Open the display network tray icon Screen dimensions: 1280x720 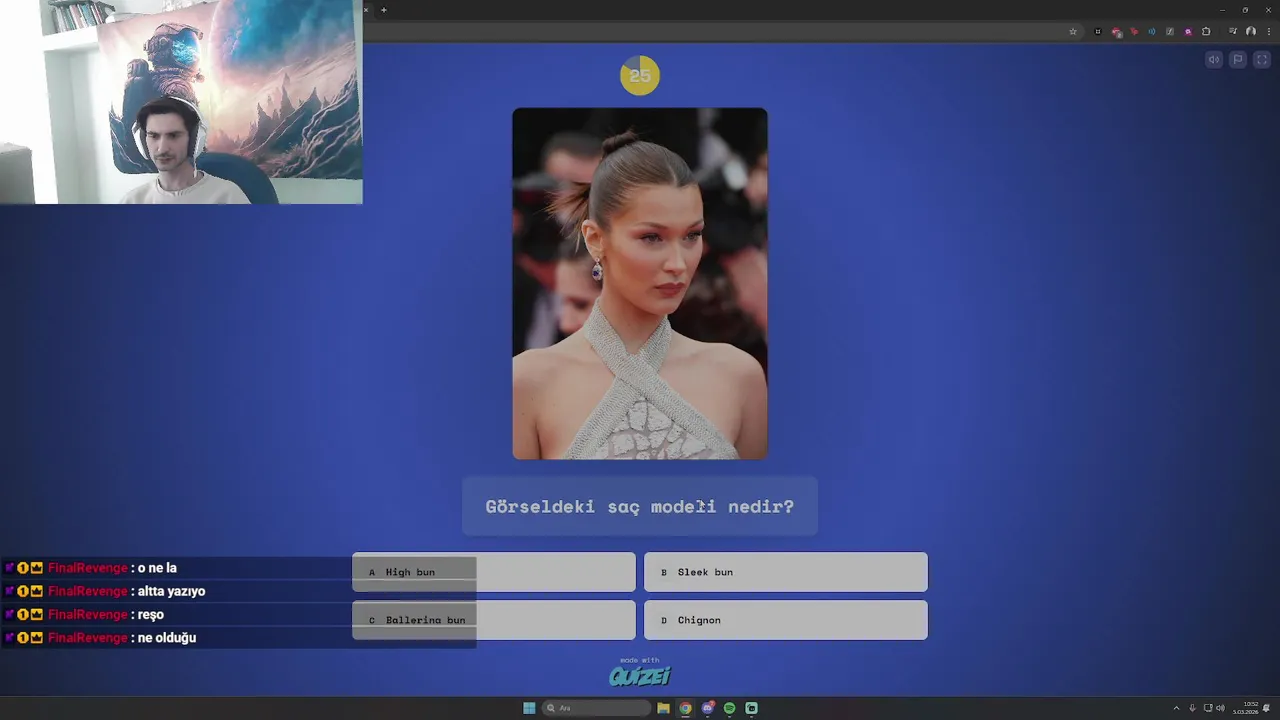click(1207, 708)
